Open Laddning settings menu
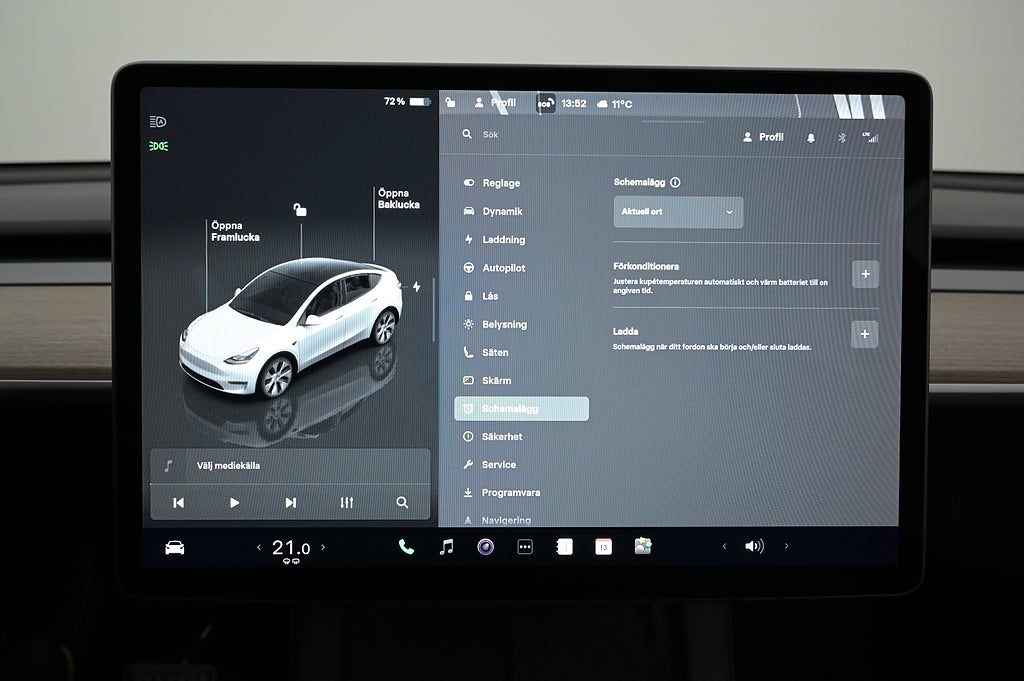The image size is (1024, 681). point(503,240)
